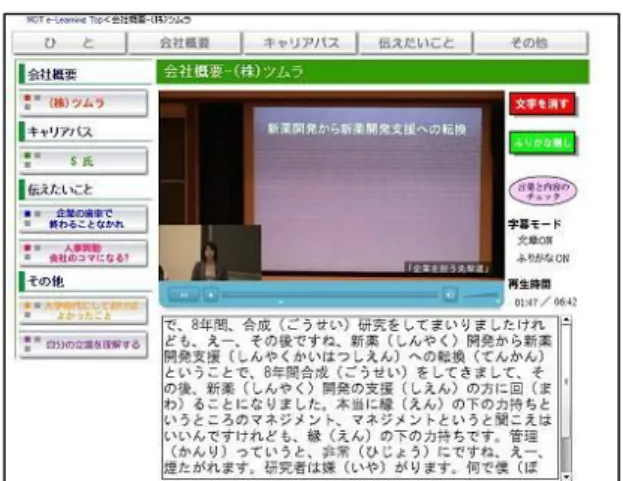This screenshot has height=481, width=623.
Task: Click the video seek bar
Action: [330, 295]
